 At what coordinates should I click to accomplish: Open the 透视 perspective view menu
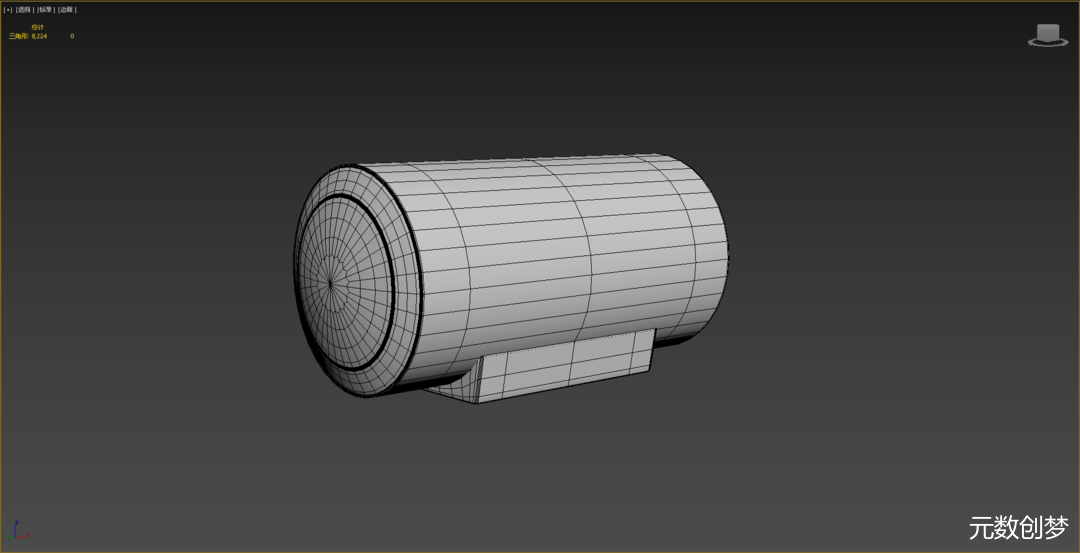click(25, 9)
